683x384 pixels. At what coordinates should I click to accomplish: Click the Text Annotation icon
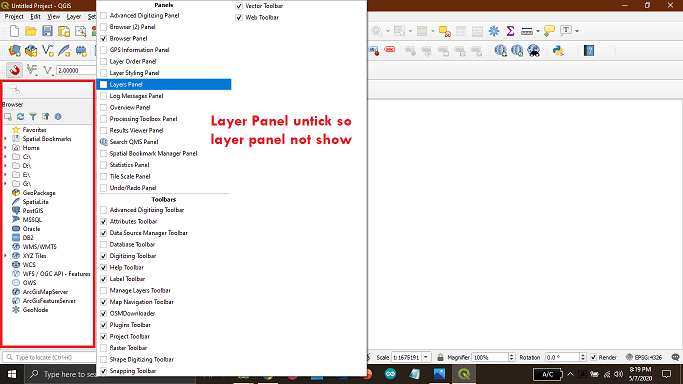566,30
